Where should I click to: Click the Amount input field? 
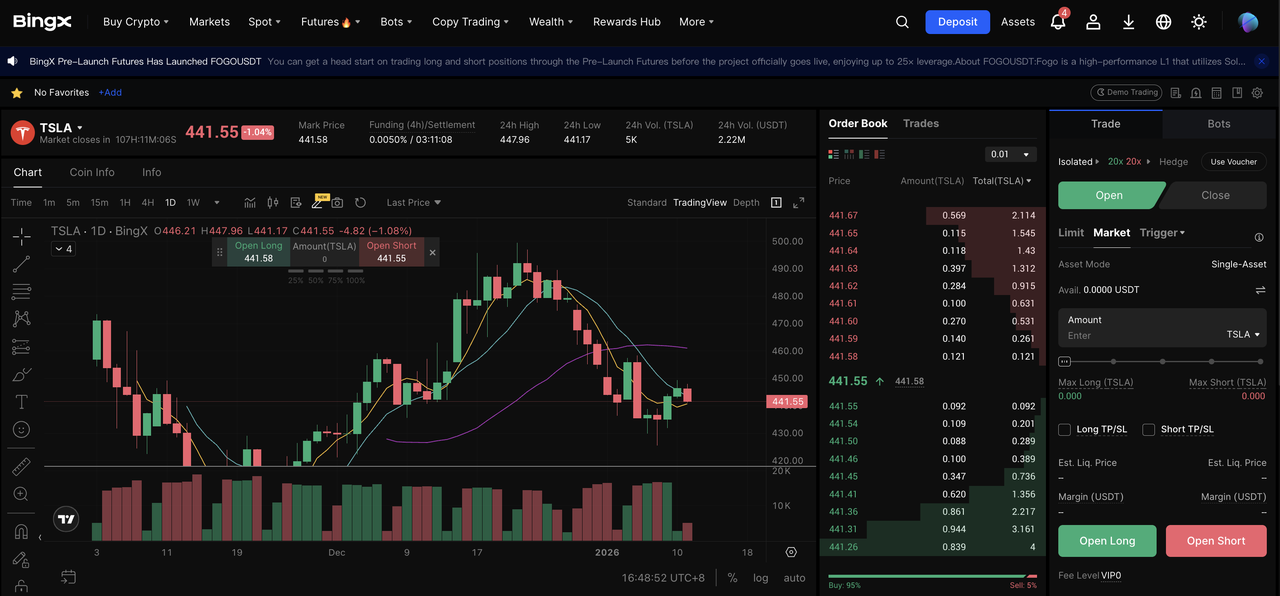tap(1140, 335)
